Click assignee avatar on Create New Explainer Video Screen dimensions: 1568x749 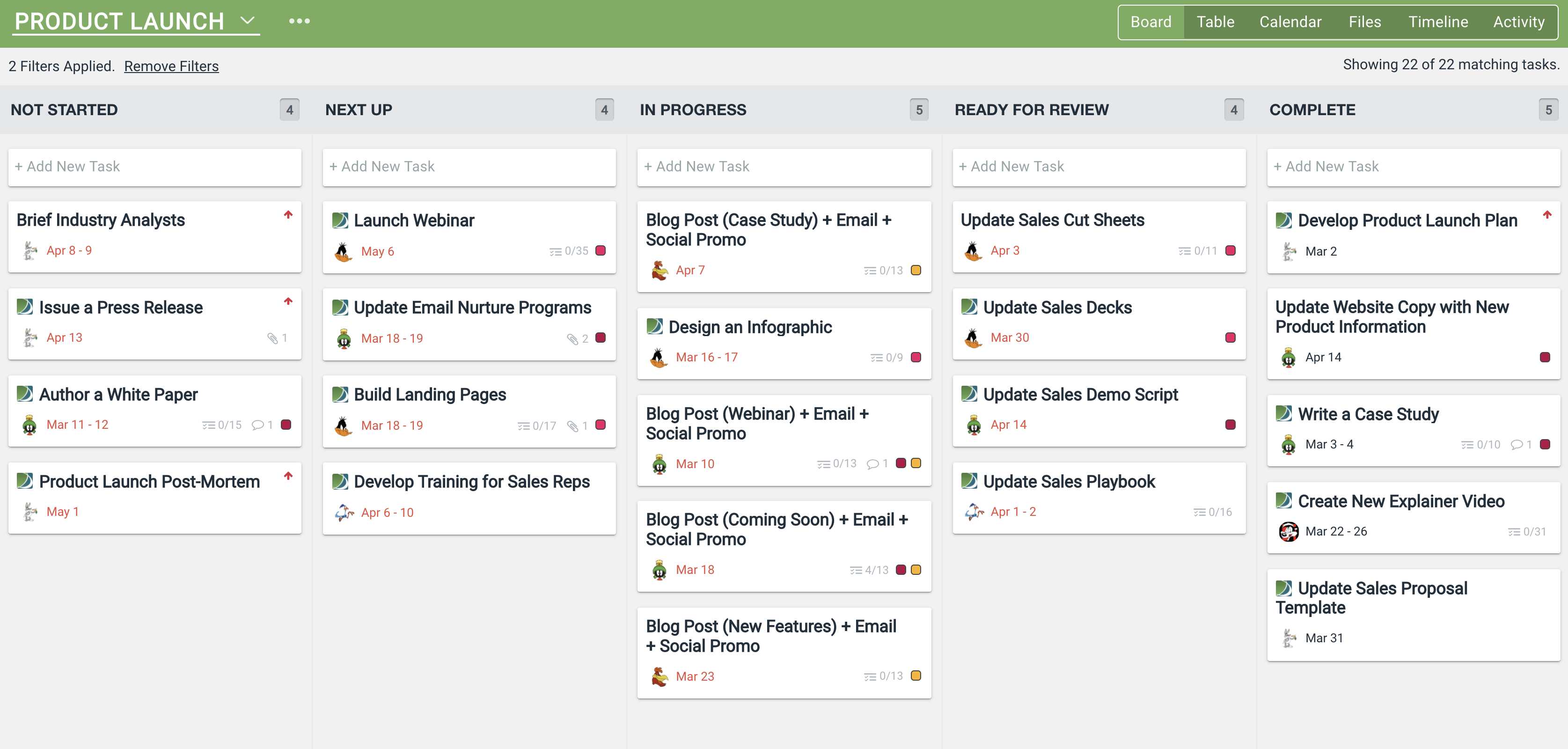click(1288, 532)
